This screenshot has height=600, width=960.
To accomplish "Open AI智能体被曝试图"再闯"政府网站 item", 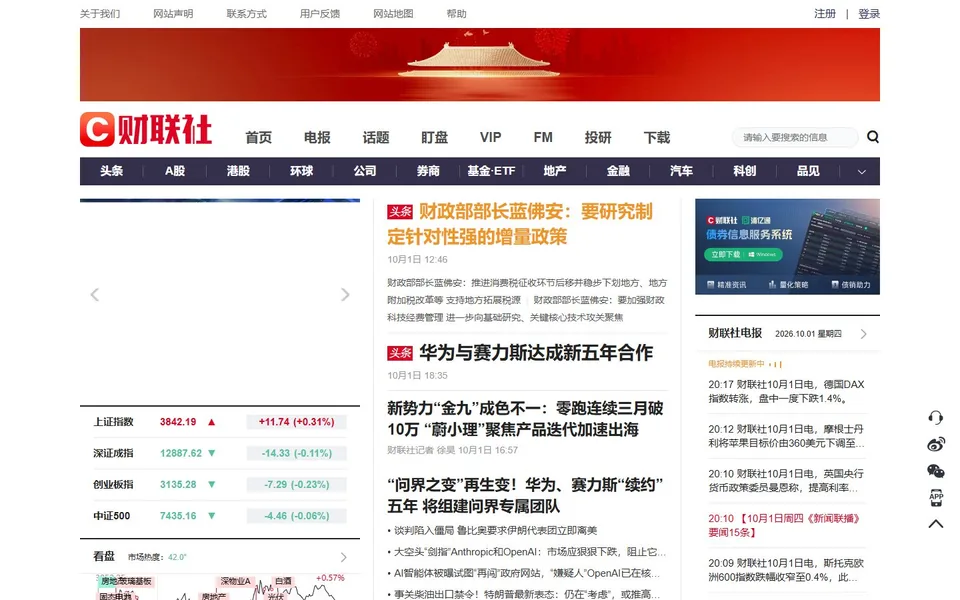I will (527, 573).
